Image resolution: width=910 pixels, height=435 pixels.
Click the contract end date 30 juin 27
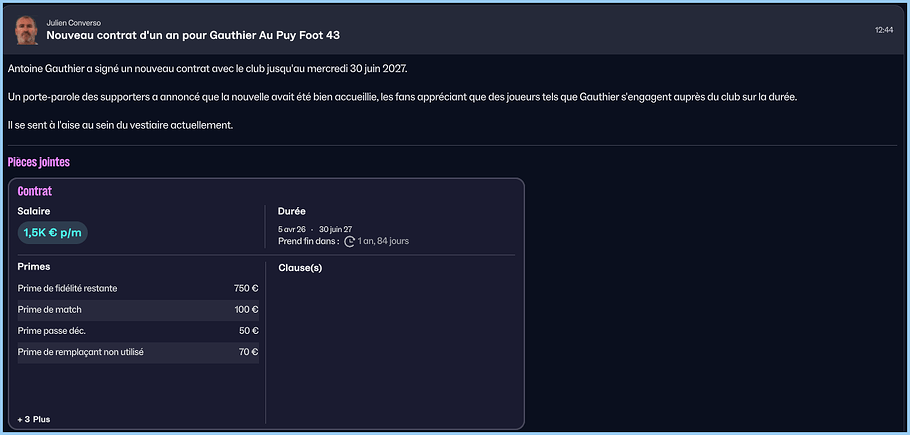click(x=335, y=229)
